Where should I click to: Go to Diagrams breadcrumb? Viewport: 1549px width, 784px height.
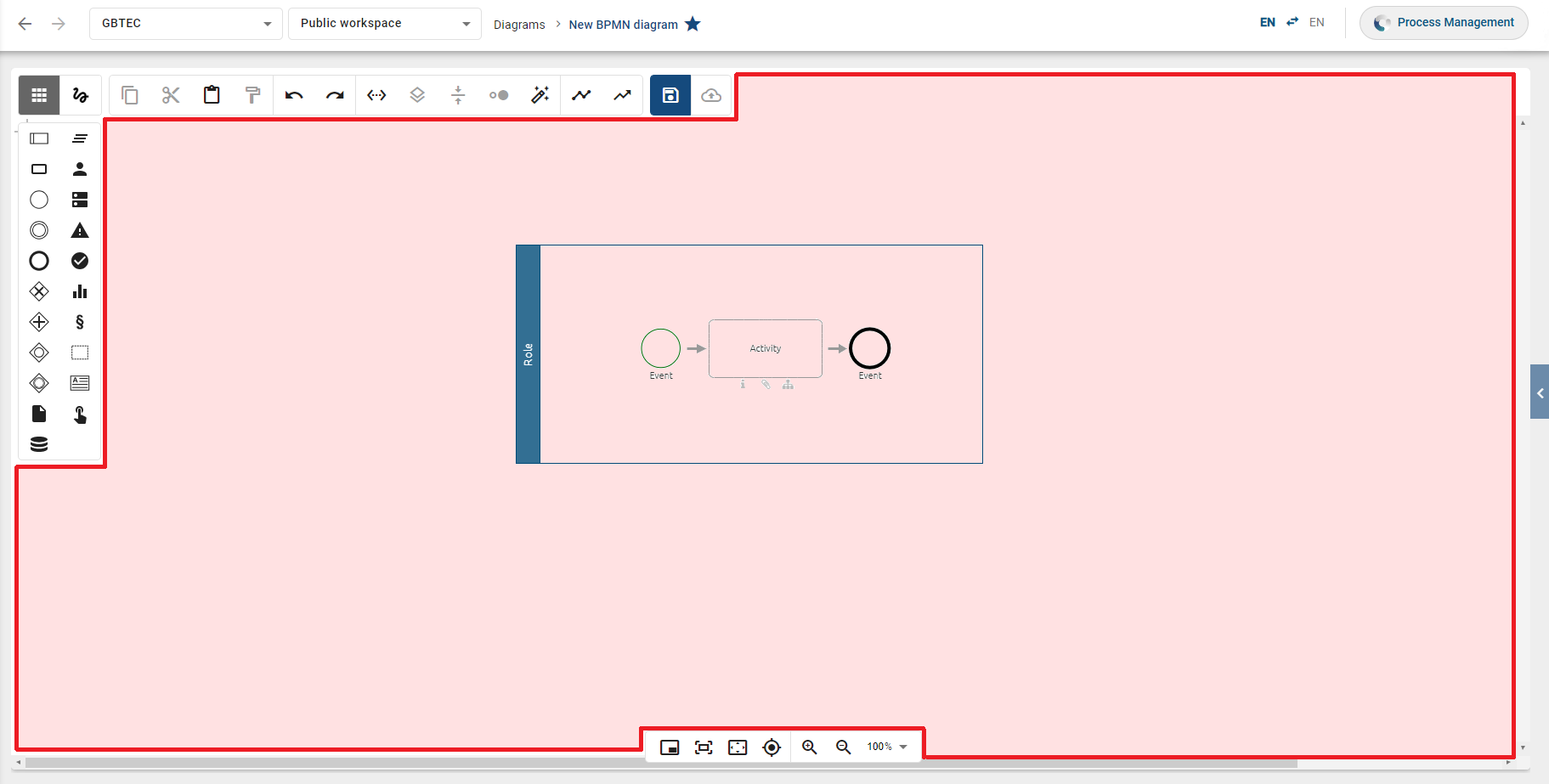[x=519, y=25]
